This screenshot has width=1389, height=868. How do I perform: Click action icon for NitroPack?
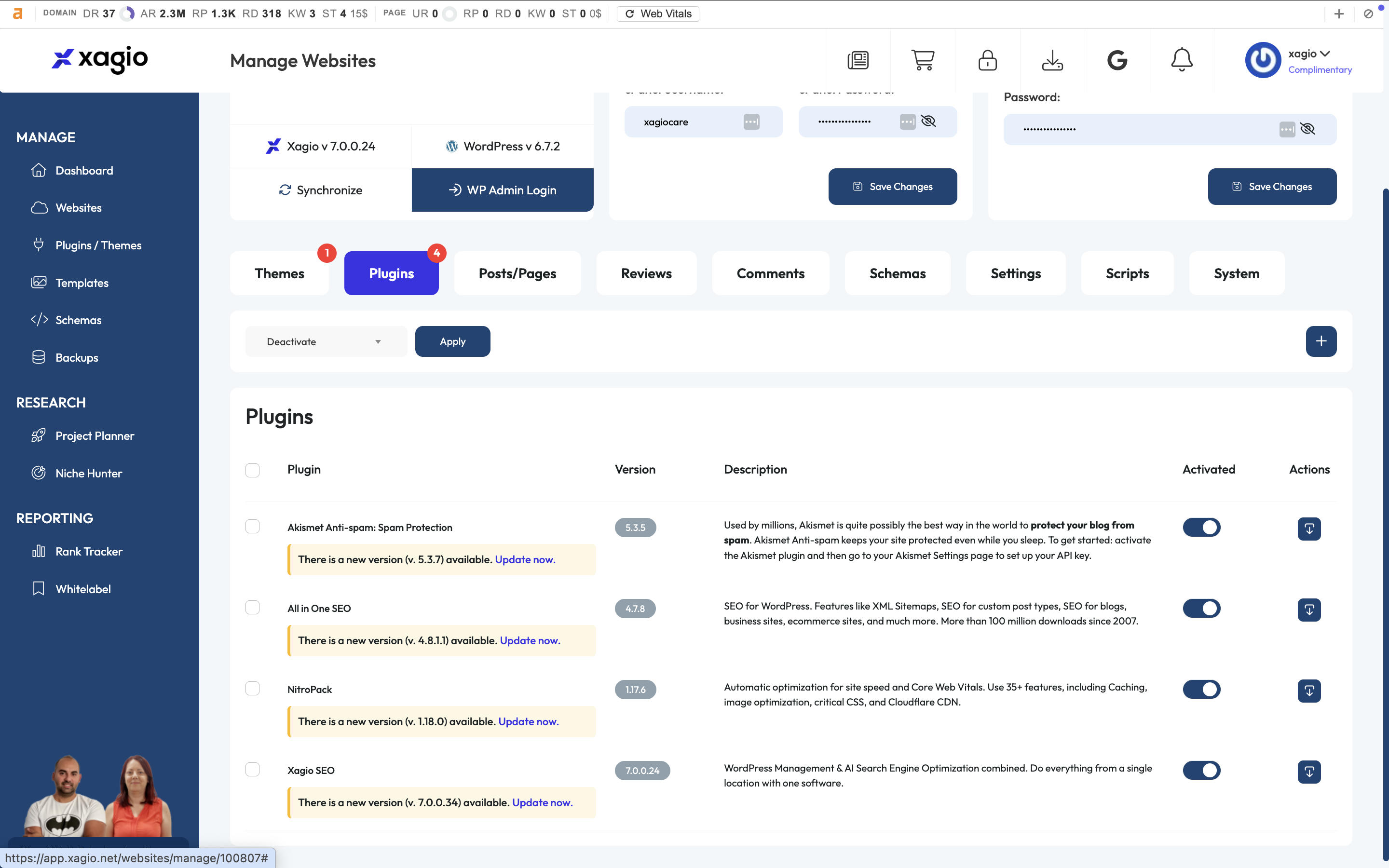click(1309, 691)
